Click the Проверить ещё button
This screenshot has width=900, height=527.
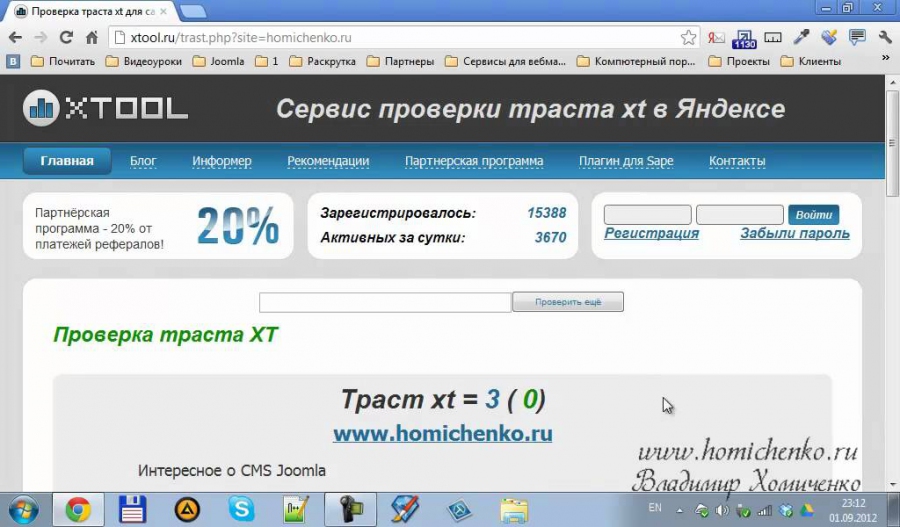tap(568, 302)
